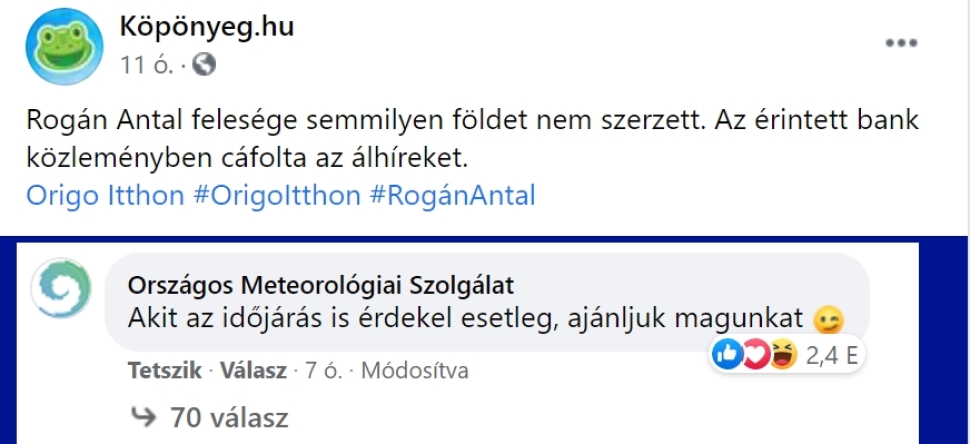Expand the 70 válasz replies thread
The width and height of the screenshot is (970, 444).
(229, 416)
